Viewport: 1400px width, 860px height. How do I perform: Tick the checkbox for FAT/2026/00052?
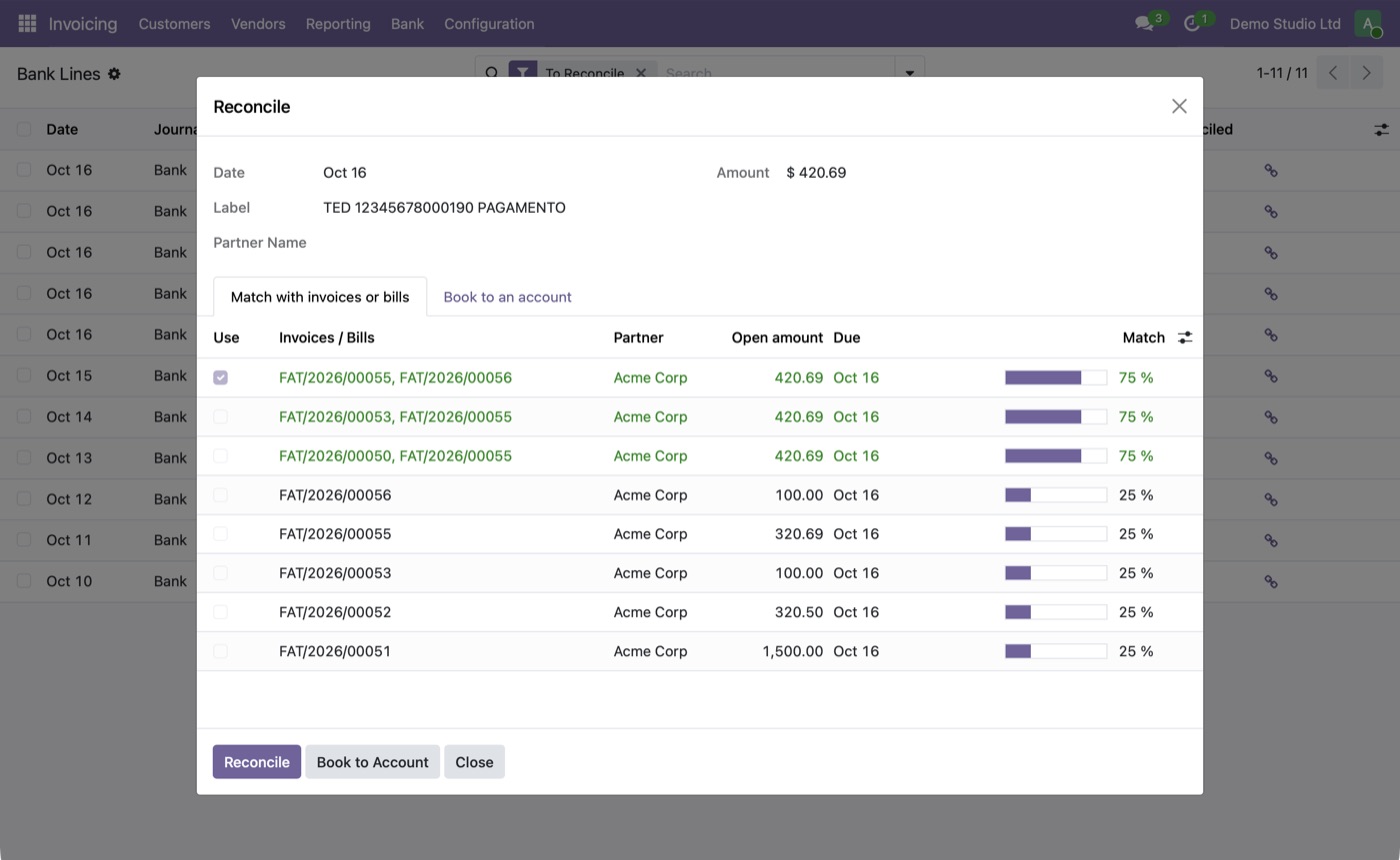220,611
